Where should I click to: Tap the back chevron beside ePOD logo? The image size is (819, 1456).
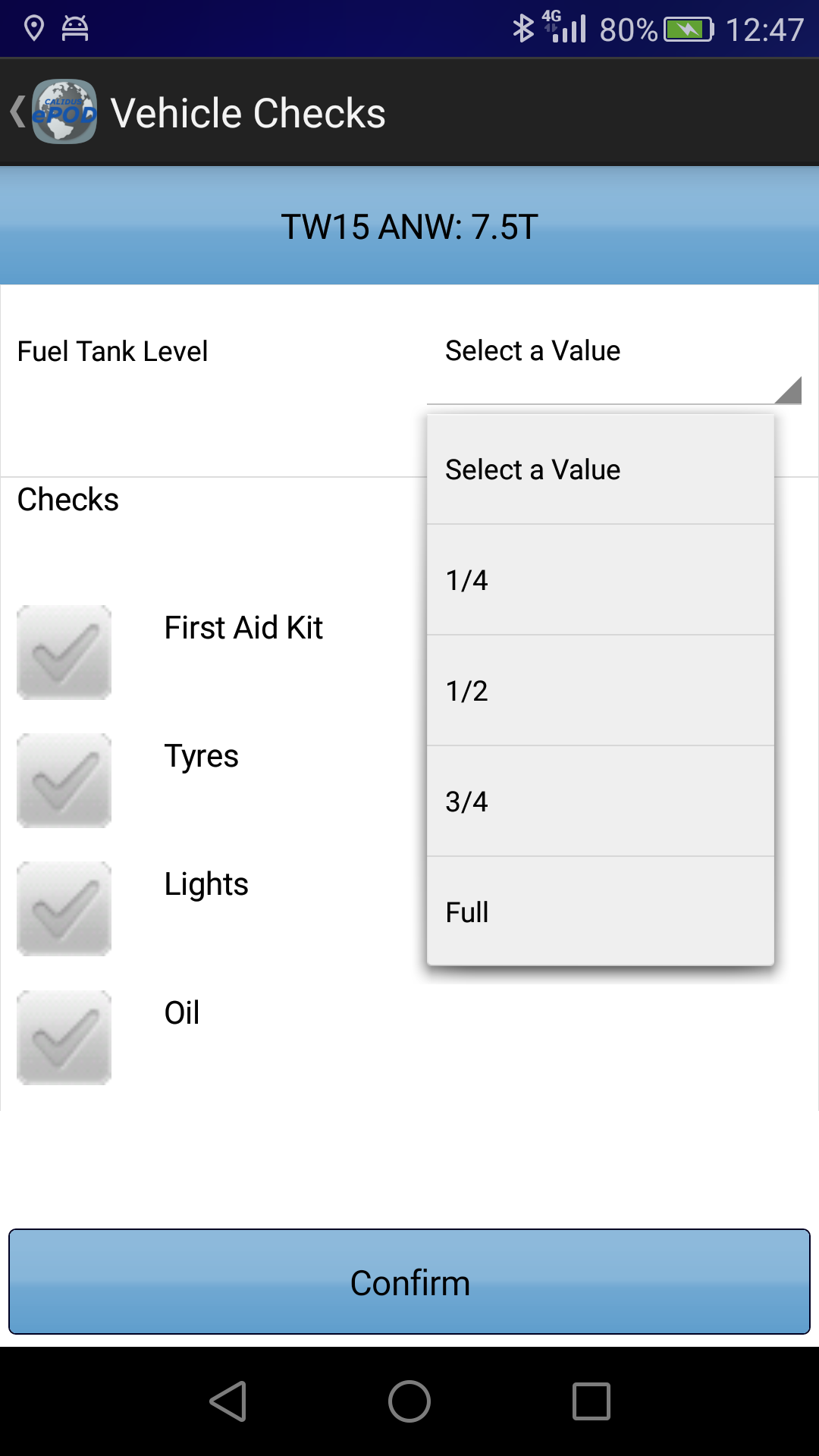[17, 112]
